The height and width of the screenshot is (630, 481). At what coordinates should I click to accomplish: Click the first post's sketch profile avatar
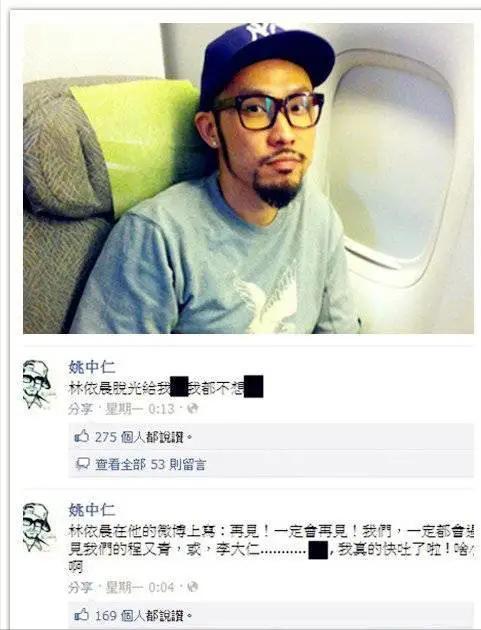37,385
